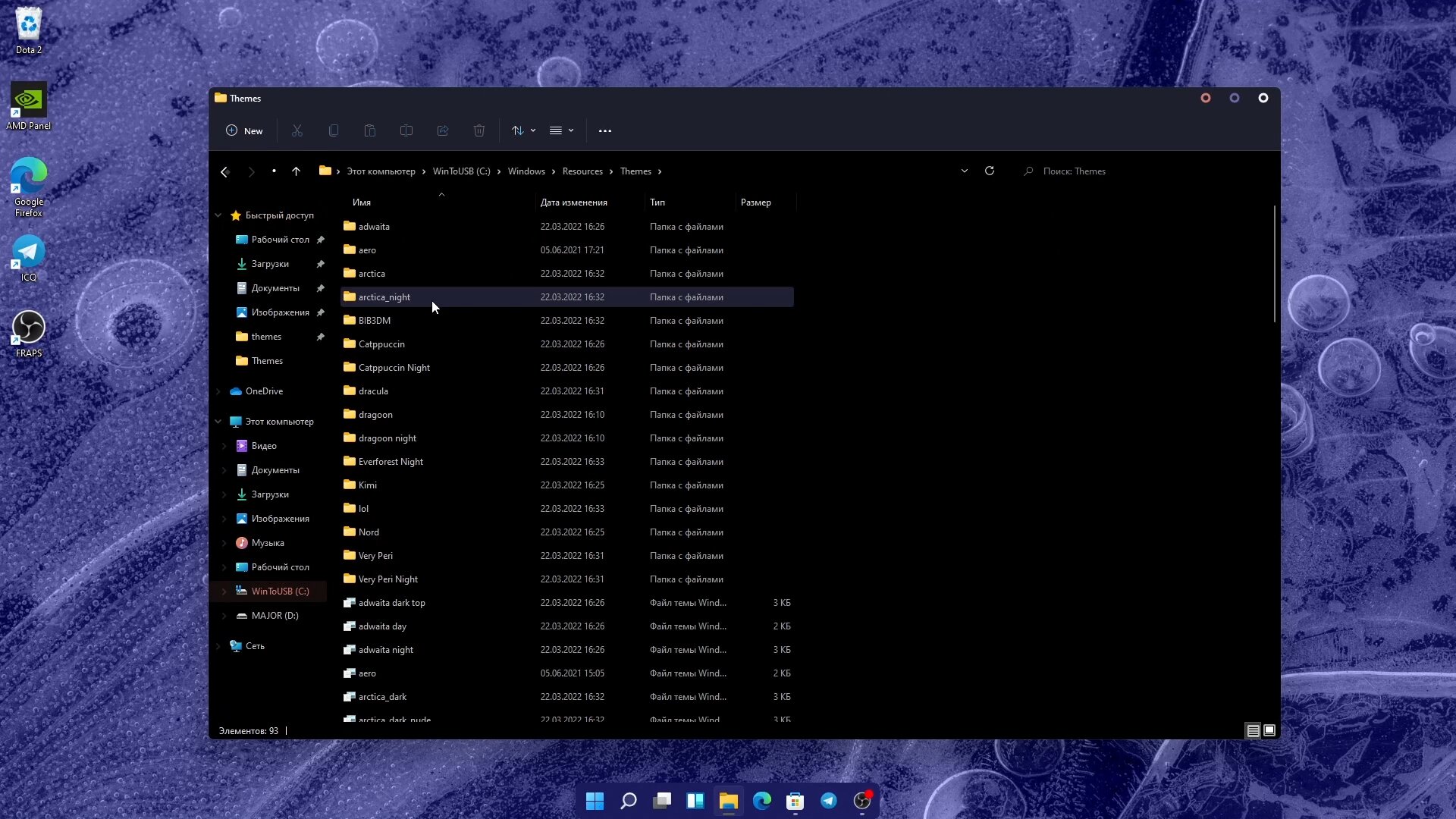Refresh the folder with the reload icon
Viewport: 1456px width, 819px height.
pos(989,171)
